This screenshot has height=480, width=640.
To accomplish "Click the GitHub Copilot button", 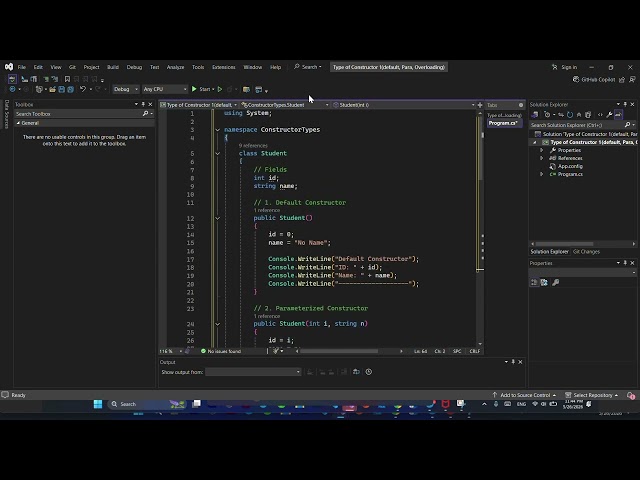I will 594,80.
